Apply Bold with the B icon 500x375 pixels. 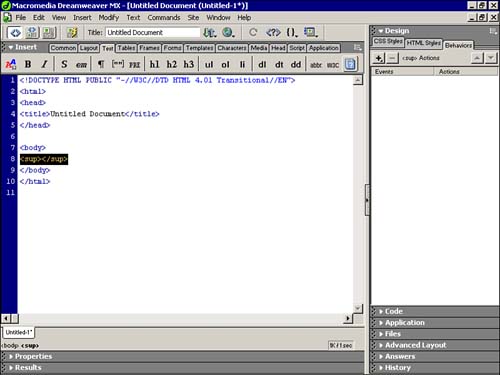pos(28,64)
